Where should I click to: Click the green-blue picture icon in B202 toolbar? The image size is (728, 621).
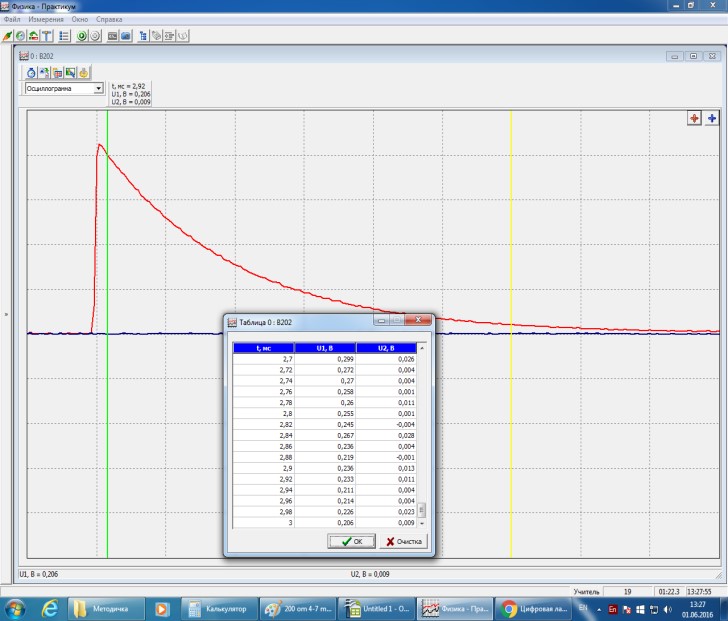(71, 72)
